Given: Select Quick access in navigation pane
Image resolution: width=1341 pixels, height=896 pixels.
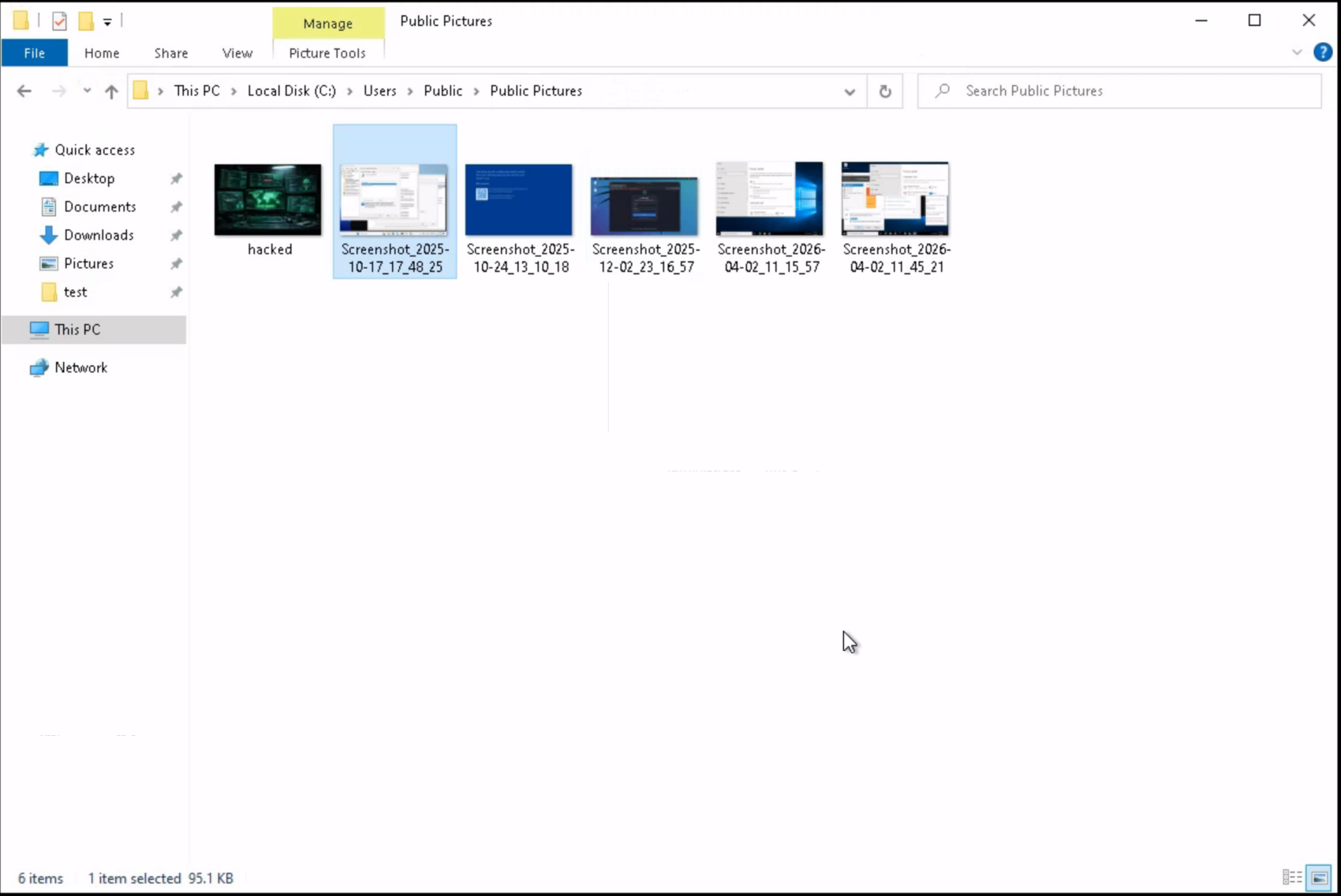Looking at the screenshot, I should [x=95, y=150].
